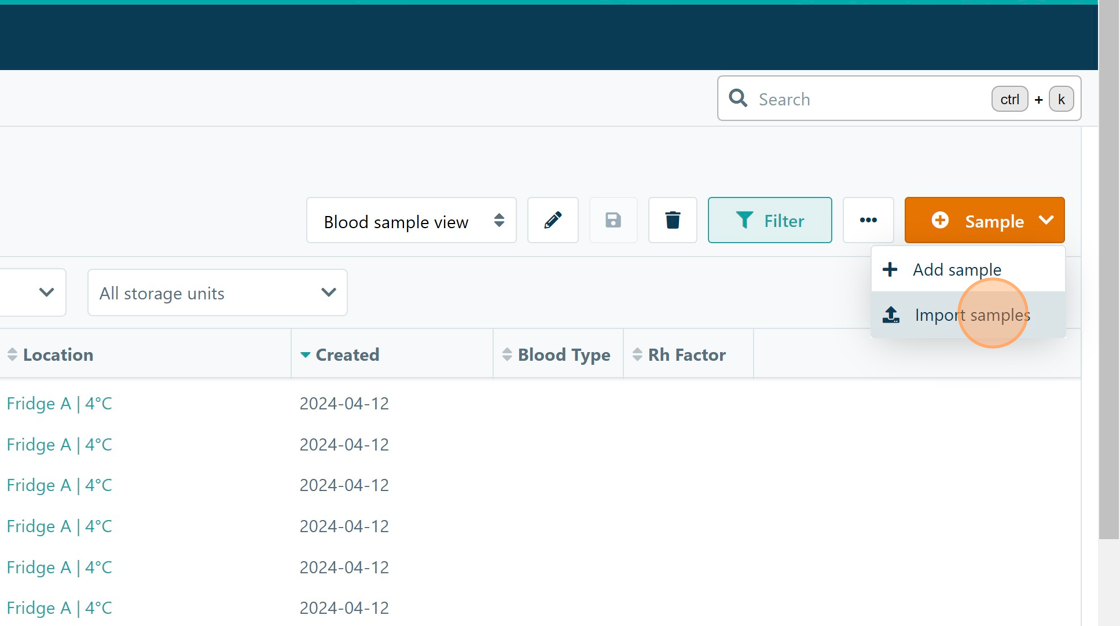Select the third row's 2024-04-12 created date
The image size is (1120, 626).
(344, 485)
